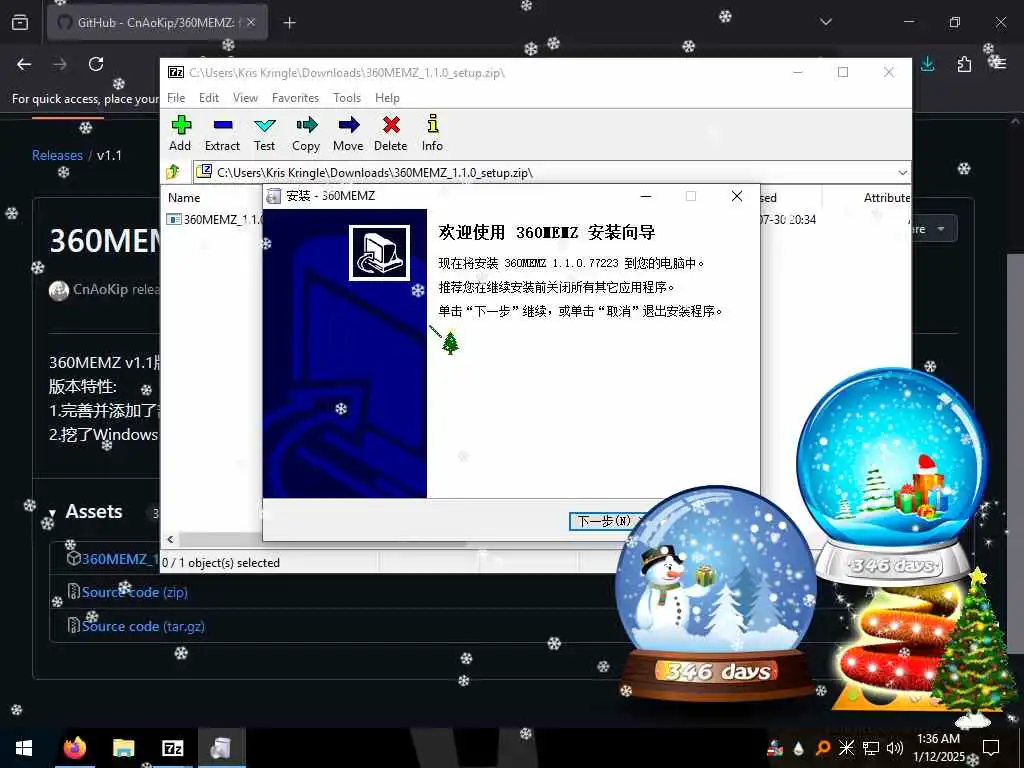Viewport: 1024px width, 768px height.
Task: Minimize the 360MEMZ installer dialog
Action: [646, 196]
